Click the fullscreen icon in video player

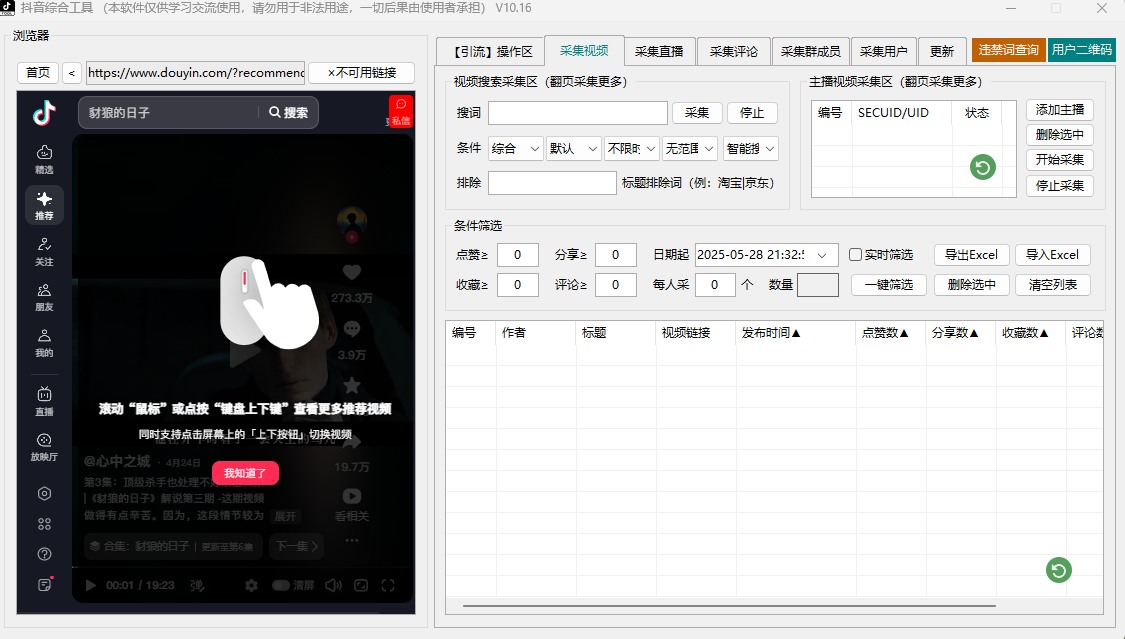(388, 585)
